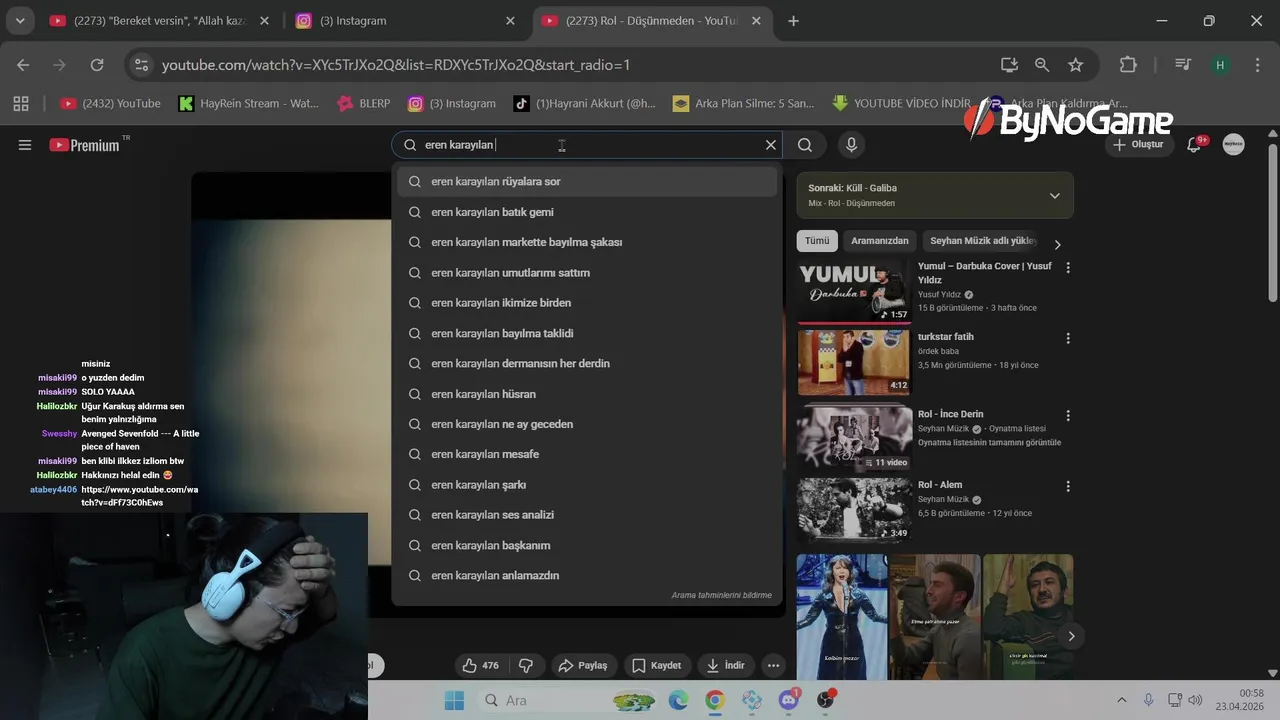Select the Seyhan Müzik adlı yükleyen chip
This screenshot has height=720, width=1280.
pyautogui.click(x=983, y=241)
